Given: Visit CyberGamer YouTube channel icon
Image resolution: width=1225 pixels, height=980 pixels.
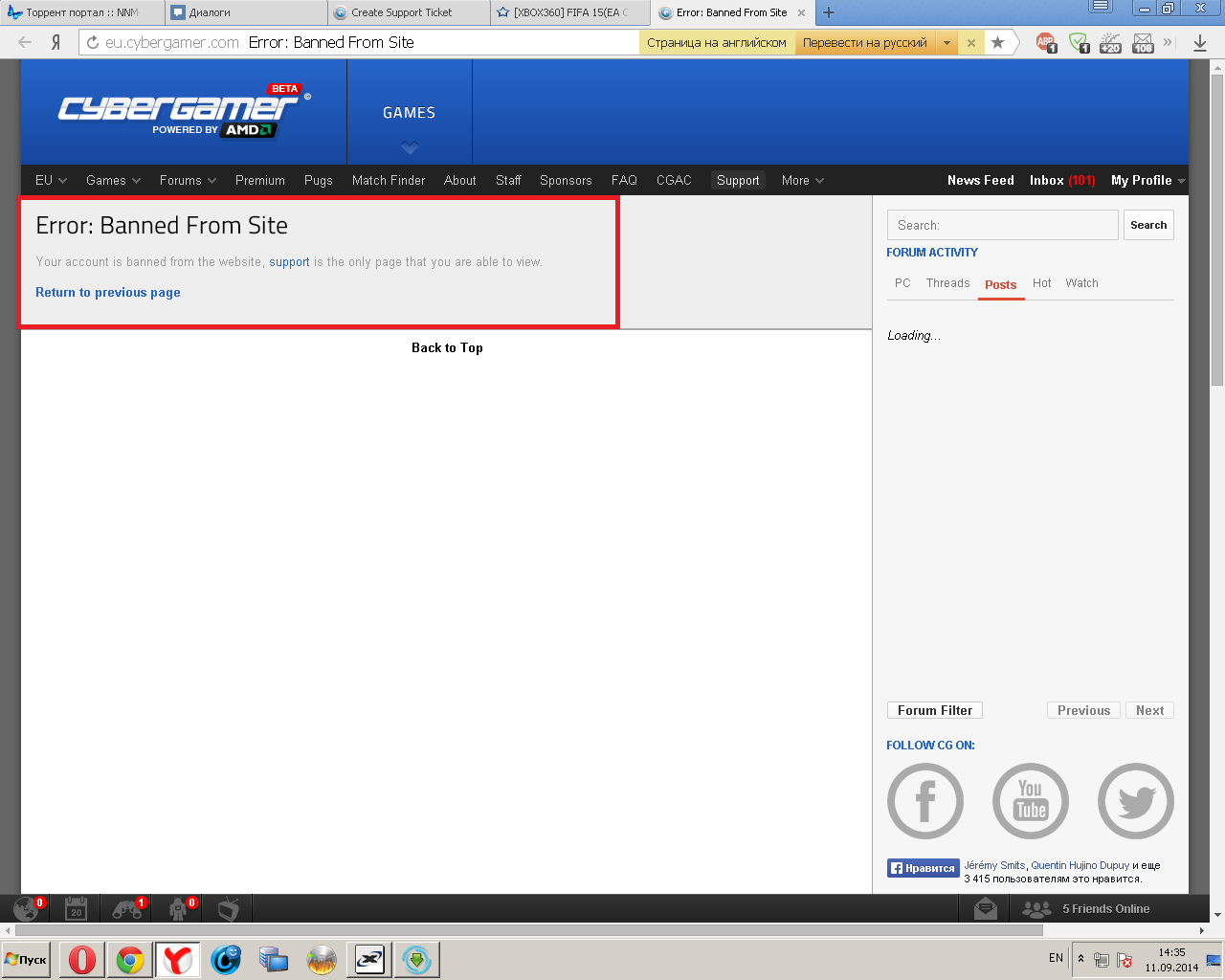Looking at the screenshot, I should point(1031,801).
